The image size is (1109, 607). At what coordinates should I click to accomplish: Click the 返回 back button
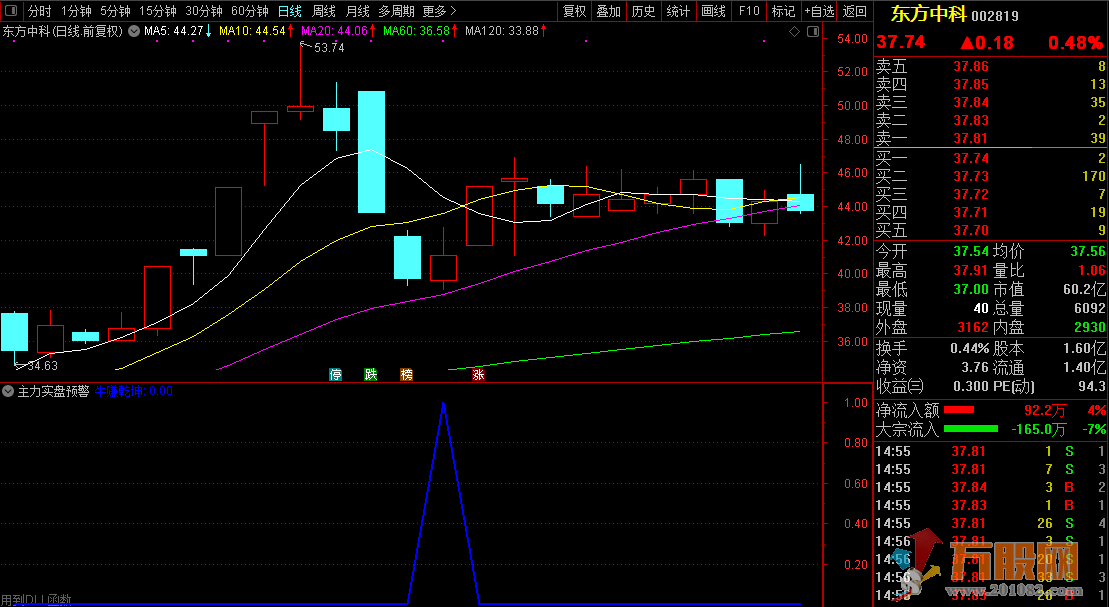click(854, 11)
